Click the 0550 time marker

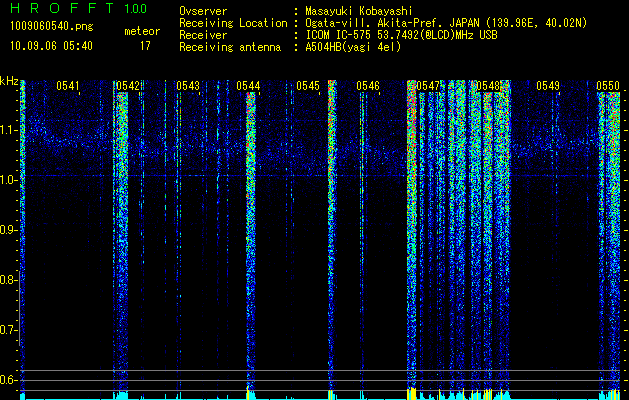point(608,86)
